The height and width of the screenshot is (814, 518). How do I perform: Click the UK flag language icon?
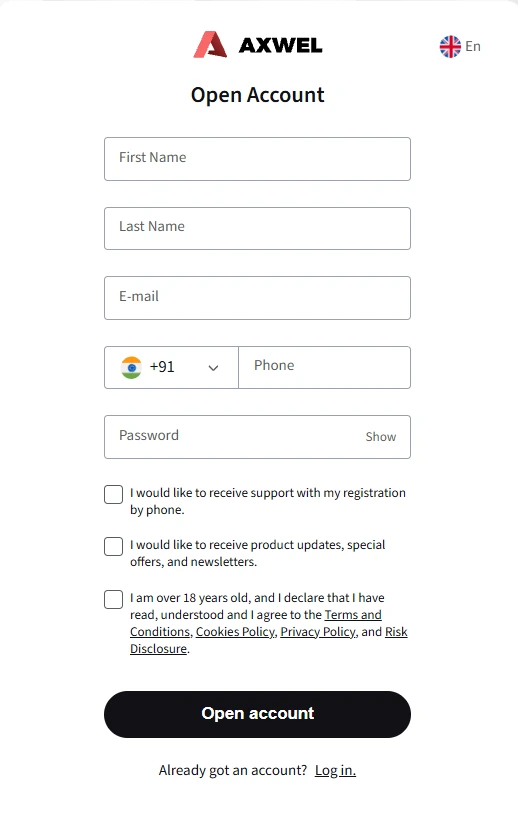pyautogui.click(x=450, y=47)
